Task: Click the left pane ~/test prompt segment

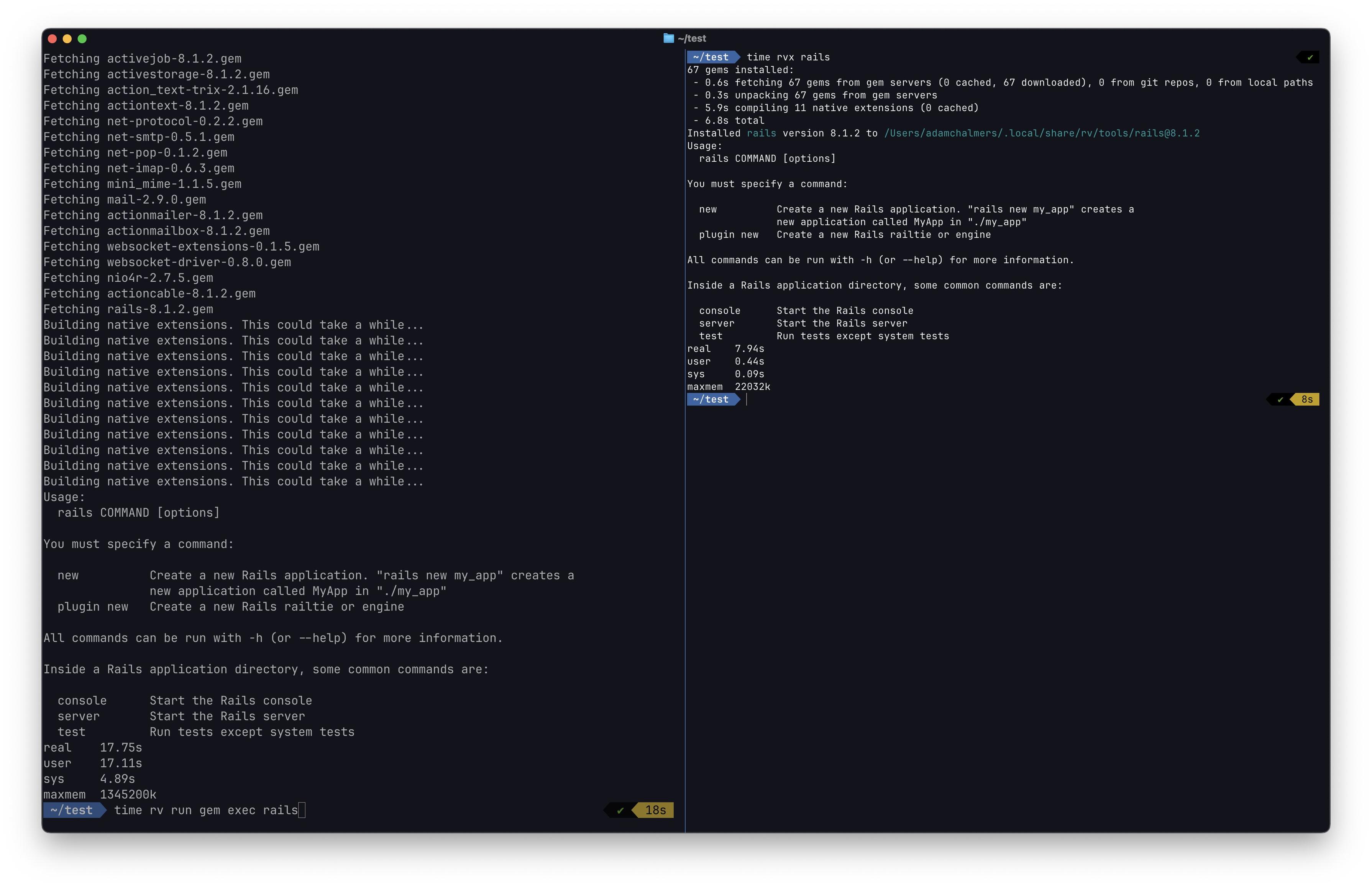Action: coord(72,810)
